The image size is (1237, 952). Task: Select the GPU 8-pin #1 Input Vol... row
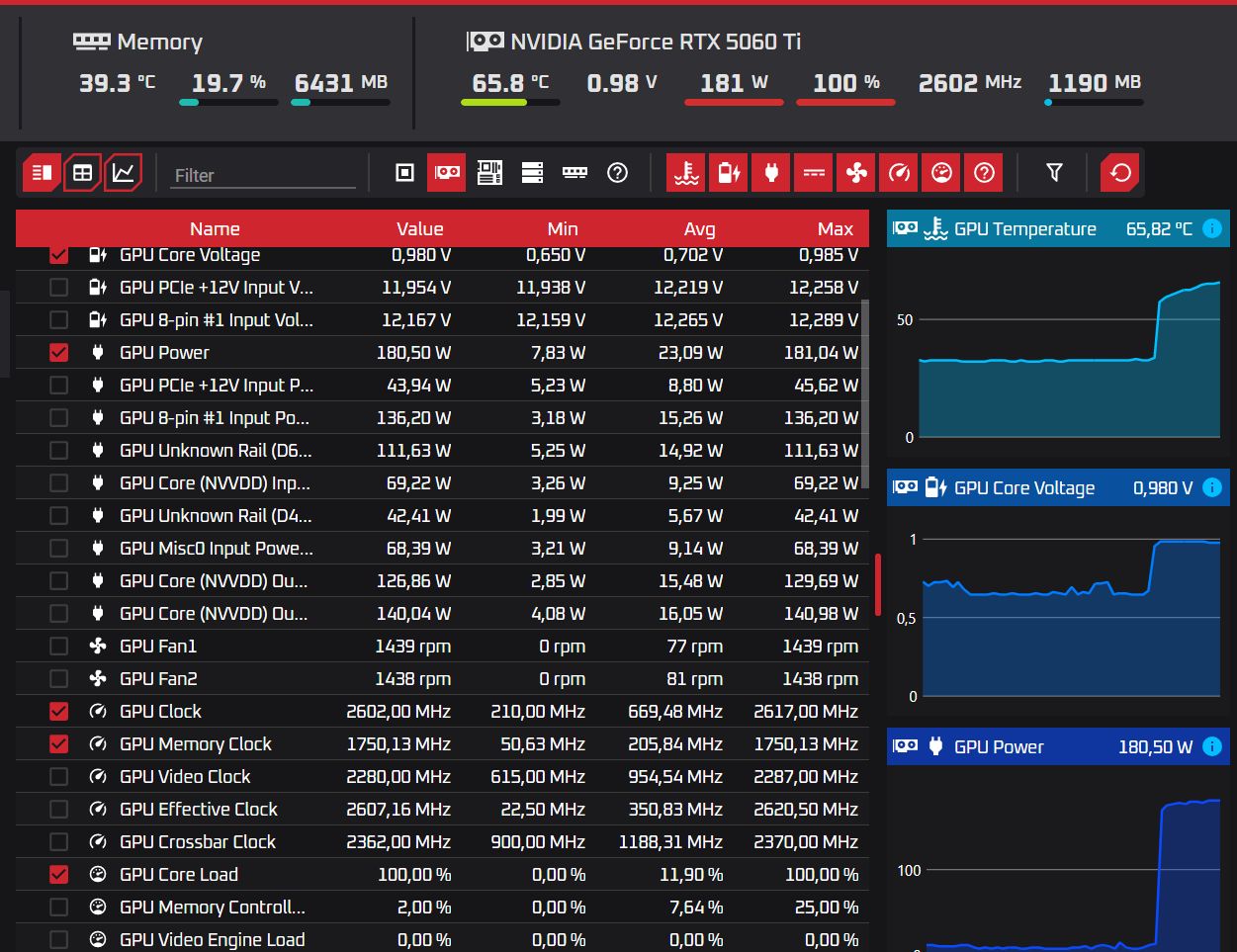(x=442, y=319)
